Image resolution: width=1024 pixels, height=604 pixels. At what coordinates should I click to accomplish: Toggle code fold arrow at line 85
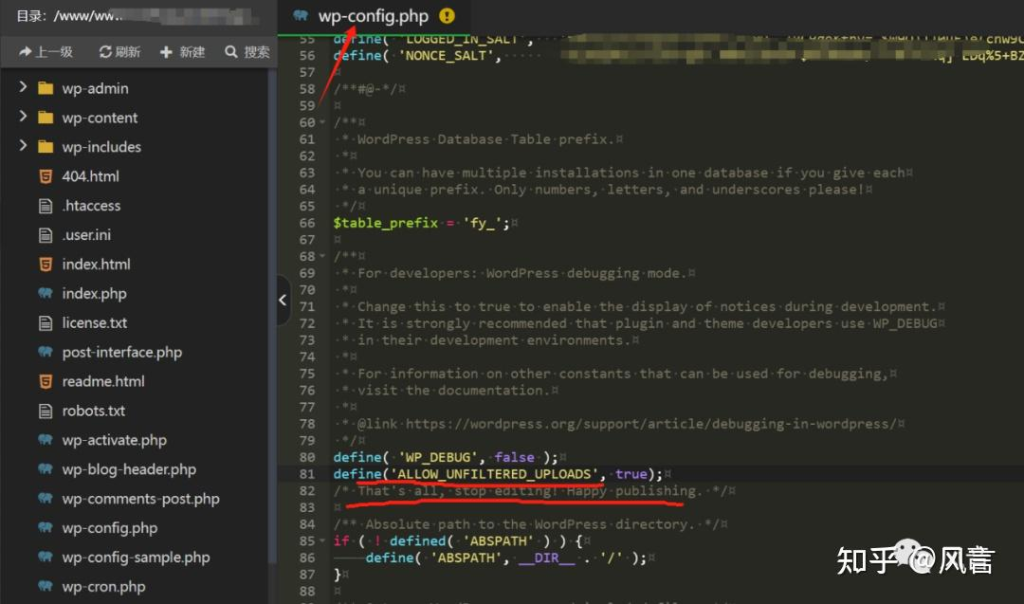click(x=324, y=541)
